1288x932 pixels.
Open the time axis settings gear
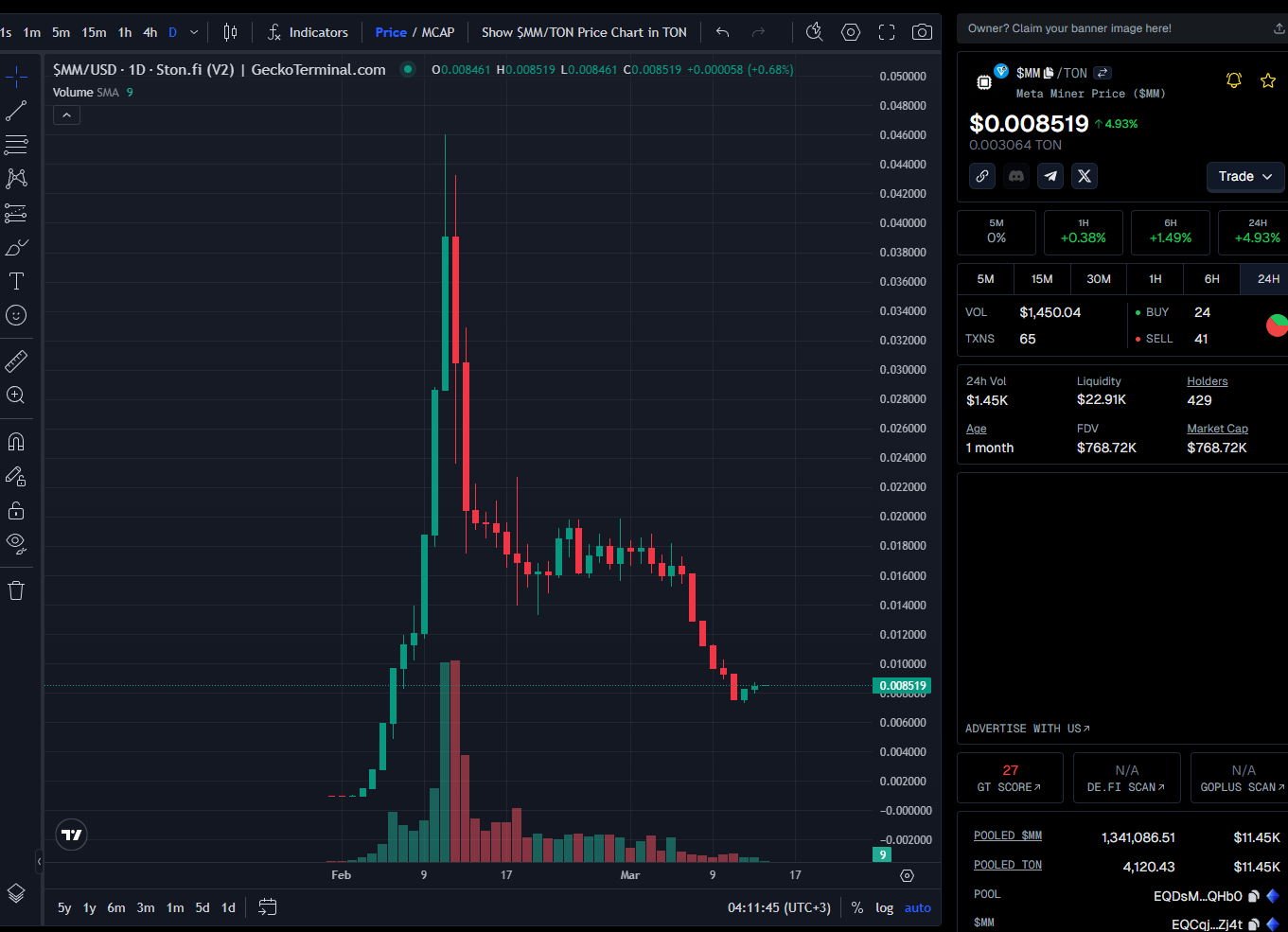tap(907, 875)
